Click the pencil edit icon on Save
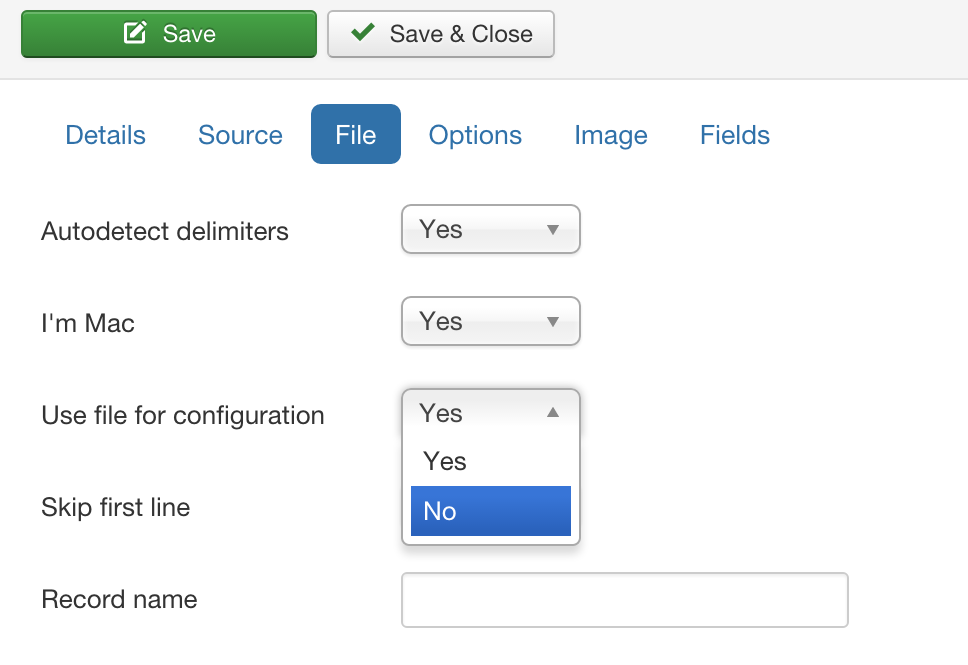Screen dimensions: 968x665 pyautogui.click(x=135, y=32)
